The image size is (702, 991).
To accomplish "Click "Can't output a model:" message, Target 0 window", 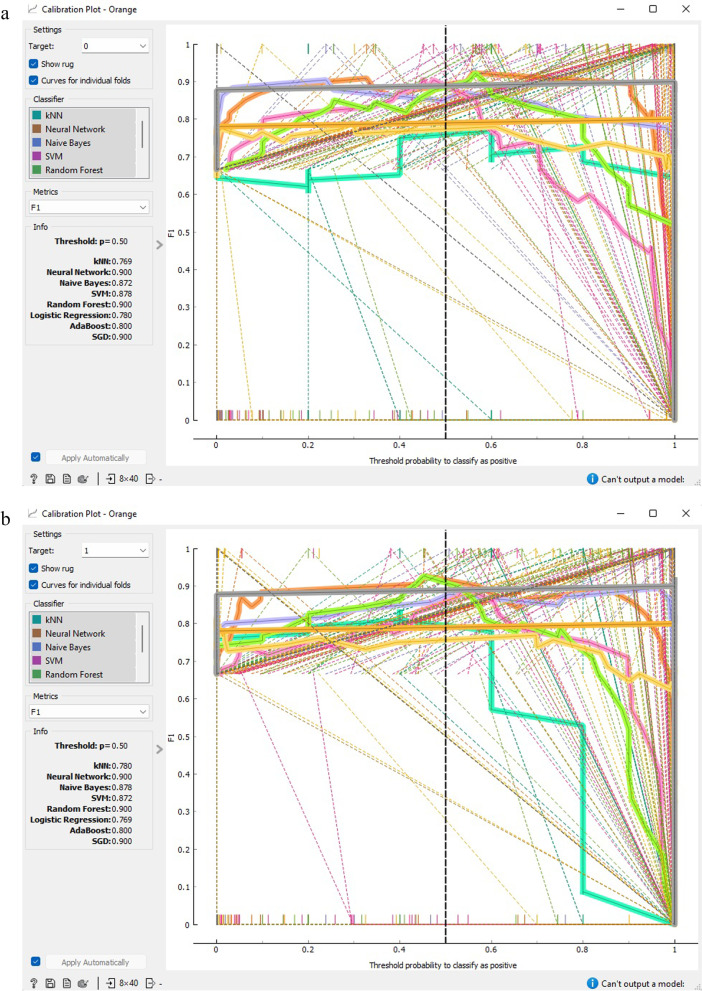I will pyautogui.click(x=643, y=480).
